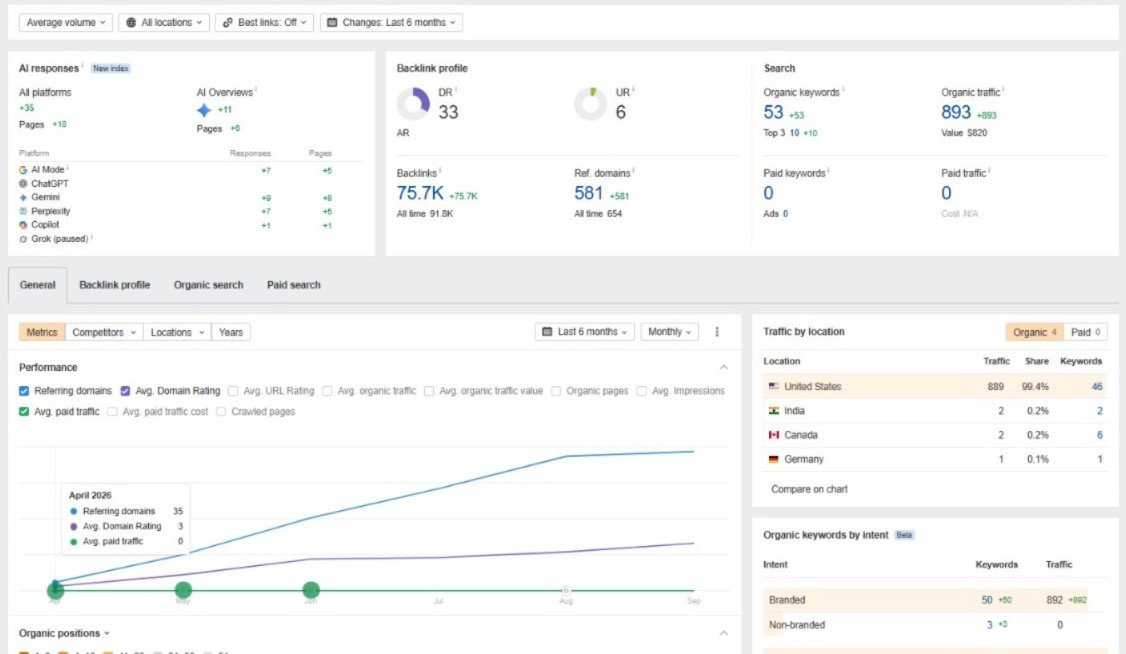Viewport: 1126px width, 654px height.
Task: Switch to the Organic search tab
Action: [x=208, y=285]
